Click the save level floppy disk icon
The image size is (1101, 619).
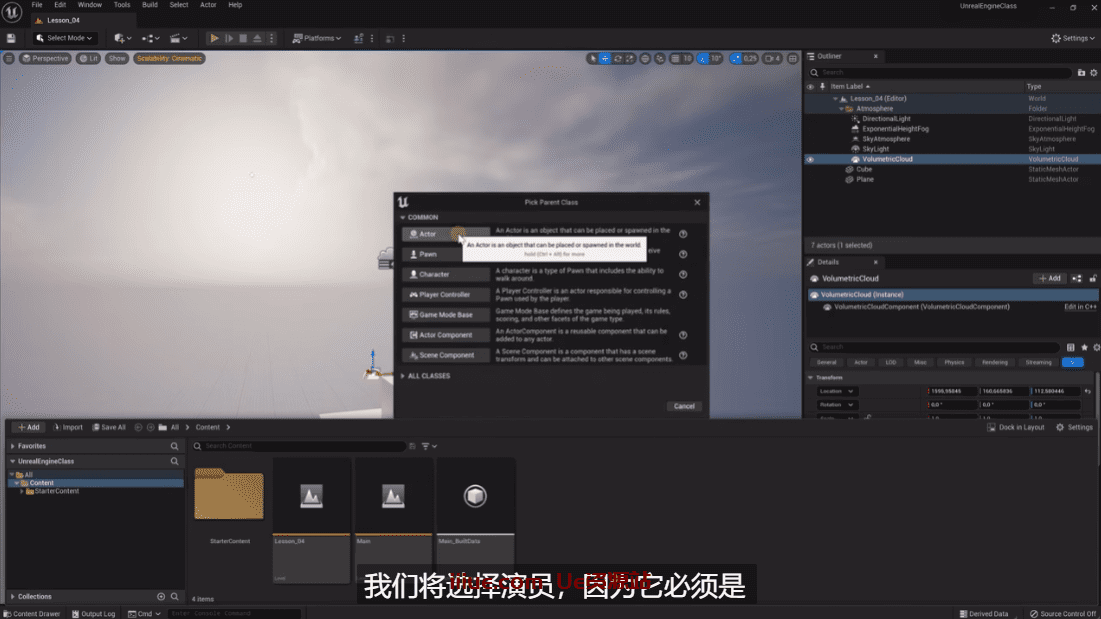[x=11, y=38]
